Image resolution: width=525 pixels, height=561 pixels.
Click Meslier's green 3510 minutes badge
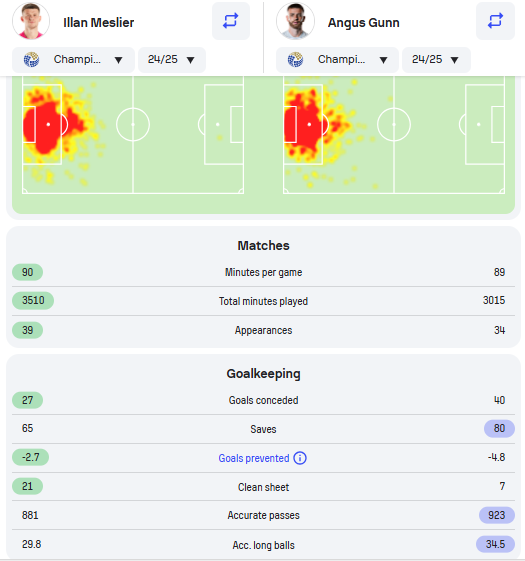pyautogui.click(x=33, y=301)
